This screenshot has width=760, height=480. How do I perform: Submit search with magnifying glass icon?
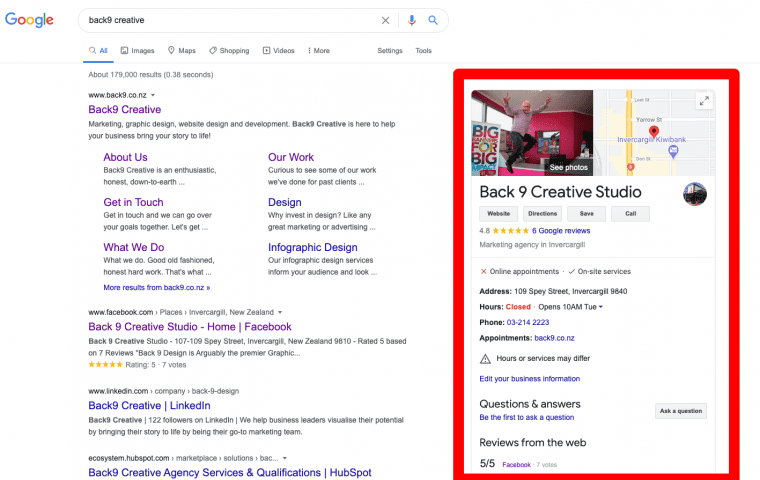[x=433, y=20]
